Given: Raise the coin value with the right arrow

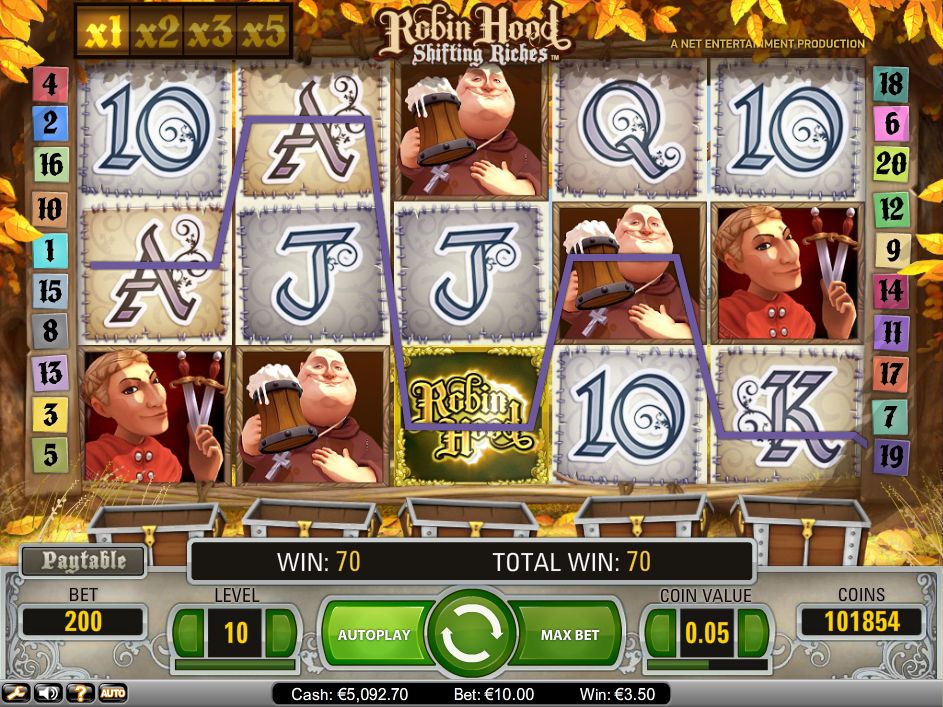Looking at the screenshot, I should click(753, 633).
